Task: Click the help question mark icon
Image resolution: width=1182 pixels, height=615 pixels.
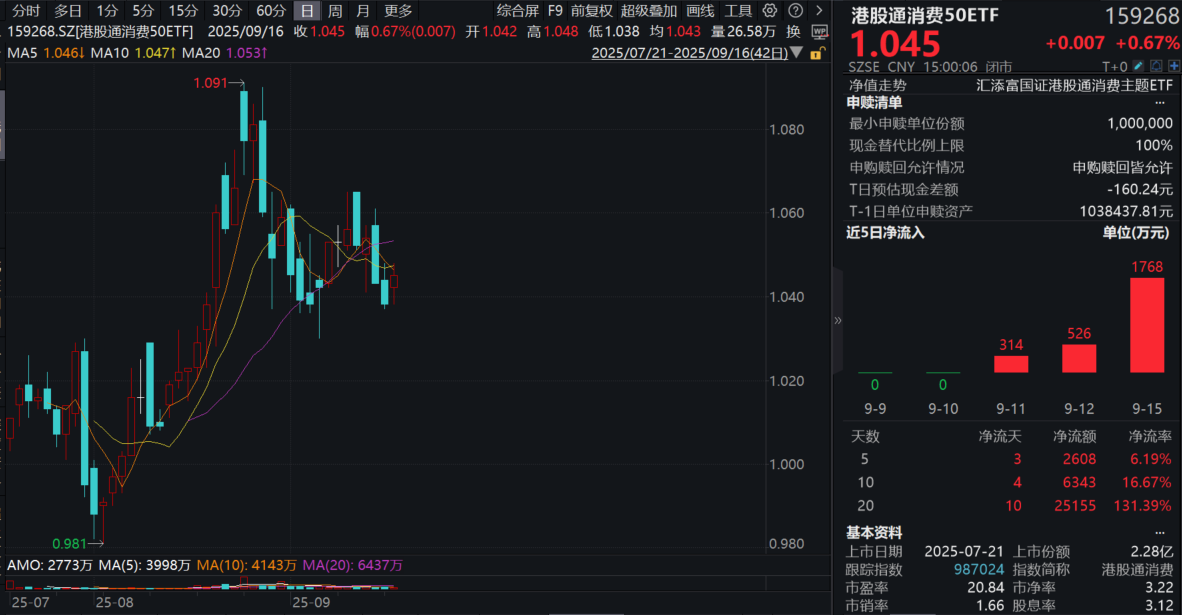Action: pyautogui.click(x=791, y=11)
